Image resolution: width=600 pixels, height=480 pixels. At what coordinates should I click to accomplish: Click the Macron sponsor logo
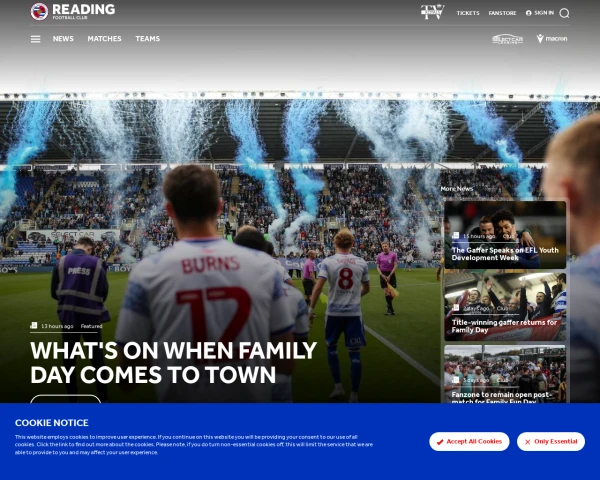click(x=552, y=39)
